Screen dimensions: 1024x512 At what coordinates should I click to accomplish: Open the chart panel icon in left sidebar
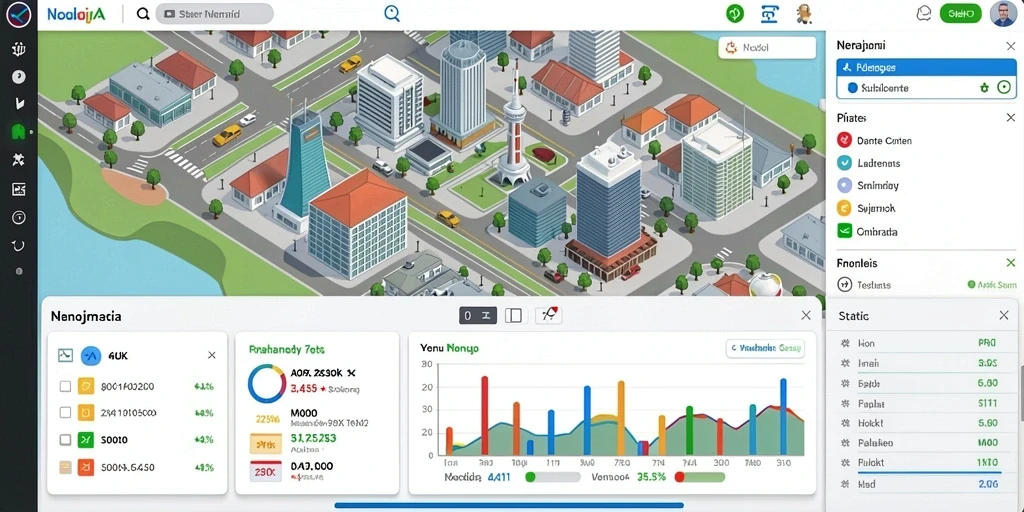tap(18, 189)
